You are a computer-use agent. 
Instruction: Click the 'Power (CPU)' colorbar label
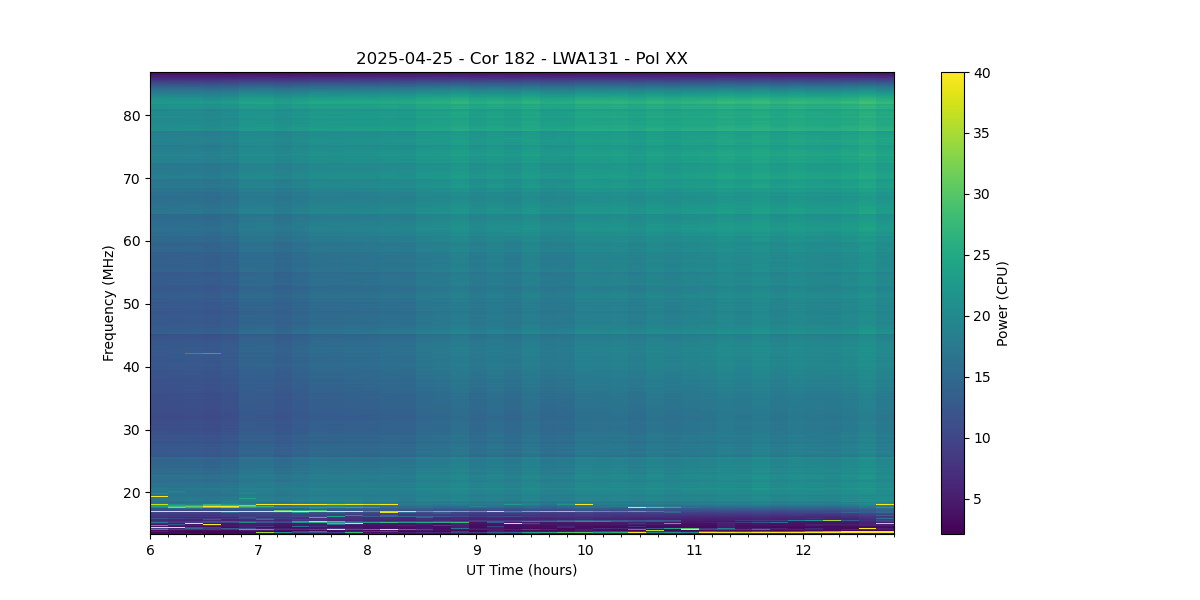pyautogui.click(x=1003, y=303)
